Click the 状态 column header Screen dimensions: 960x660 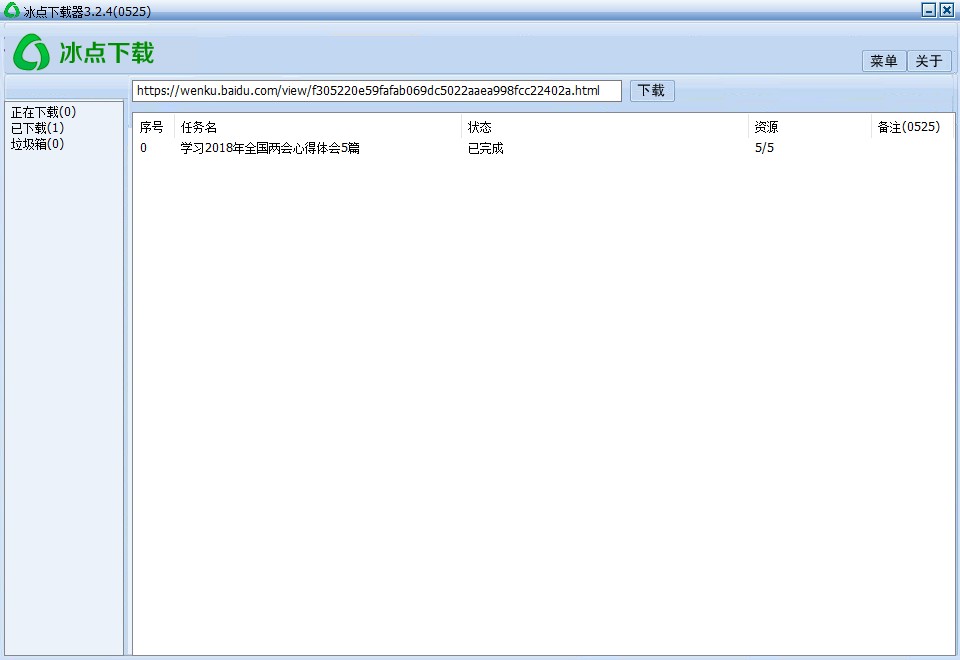click(x=605, y=127)
